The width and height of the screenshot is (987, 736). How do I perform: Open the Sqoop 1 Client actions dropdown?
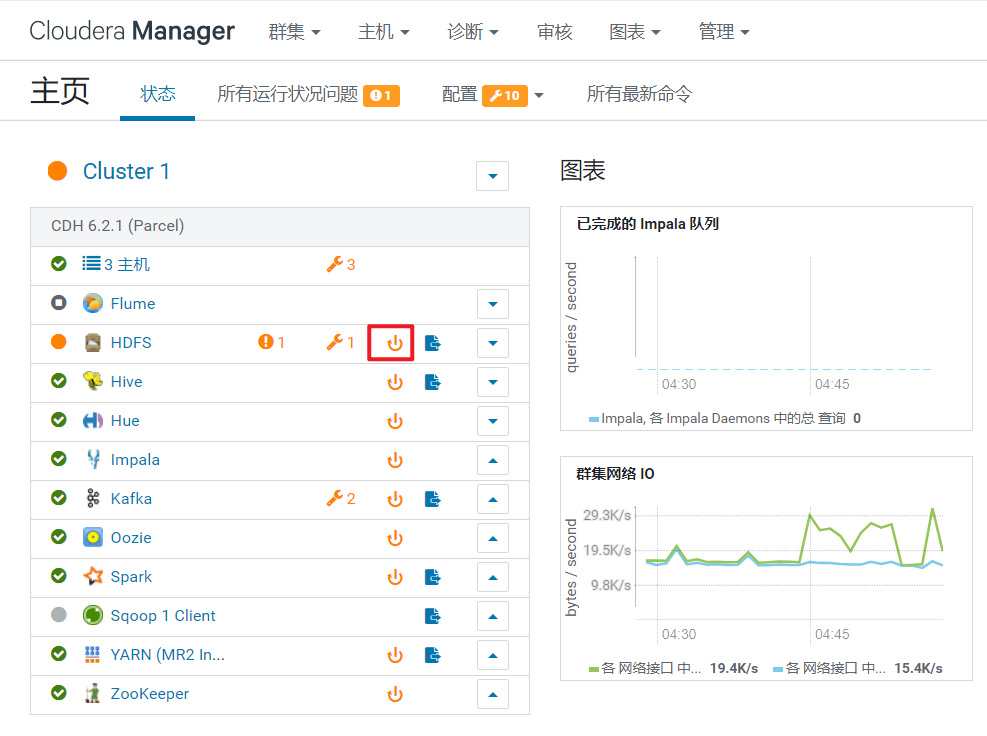[493, 616]
